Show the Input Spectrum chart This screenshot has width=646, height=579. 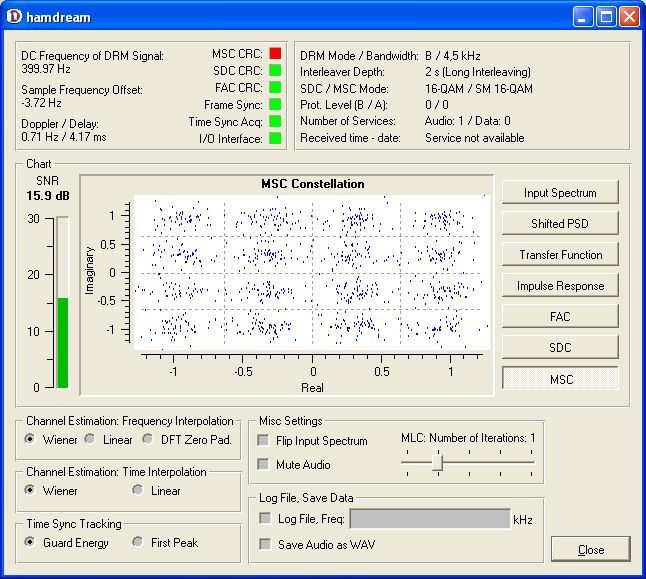coord(560,192)
